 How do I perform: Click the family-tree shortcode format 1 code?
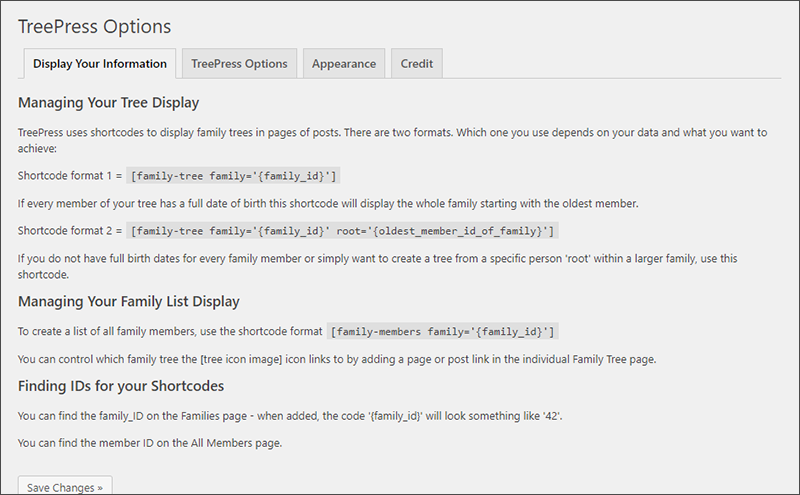pyautogui.click(x=234, y=176)
